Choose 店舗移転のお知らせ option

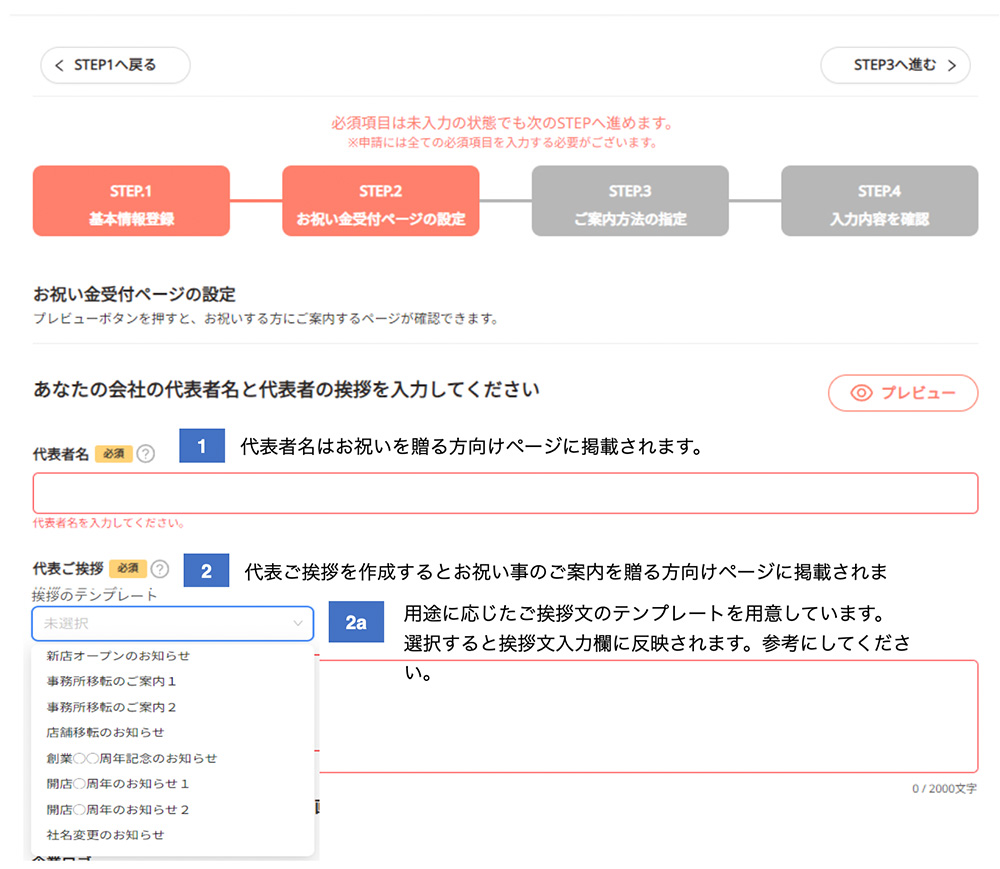click(x=105, y=732)
